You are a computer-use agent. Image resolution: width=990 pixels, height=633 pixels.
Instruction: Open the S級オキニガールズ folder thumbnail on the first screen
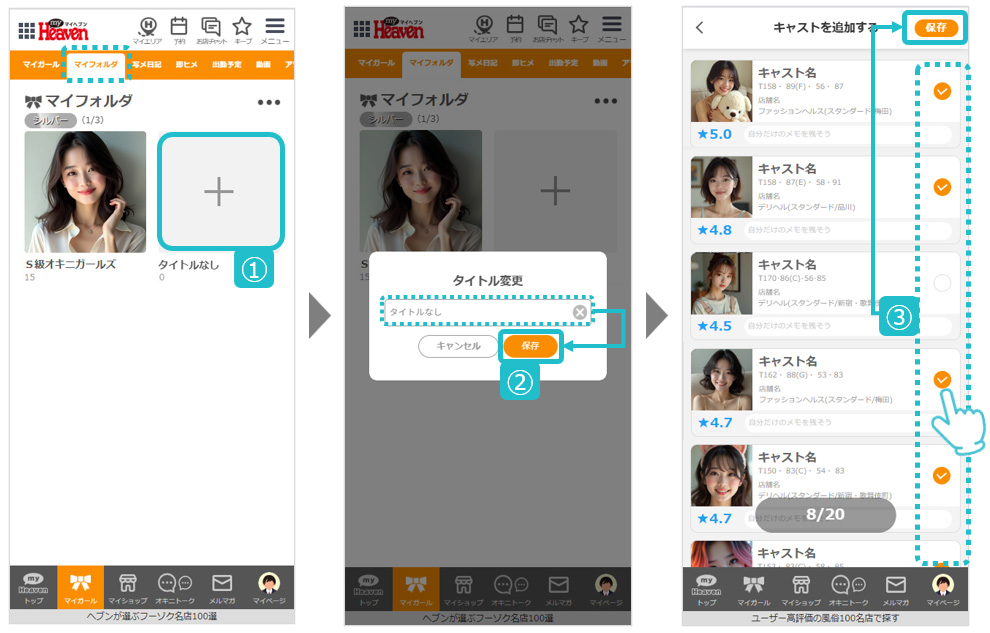pos(85,192)
